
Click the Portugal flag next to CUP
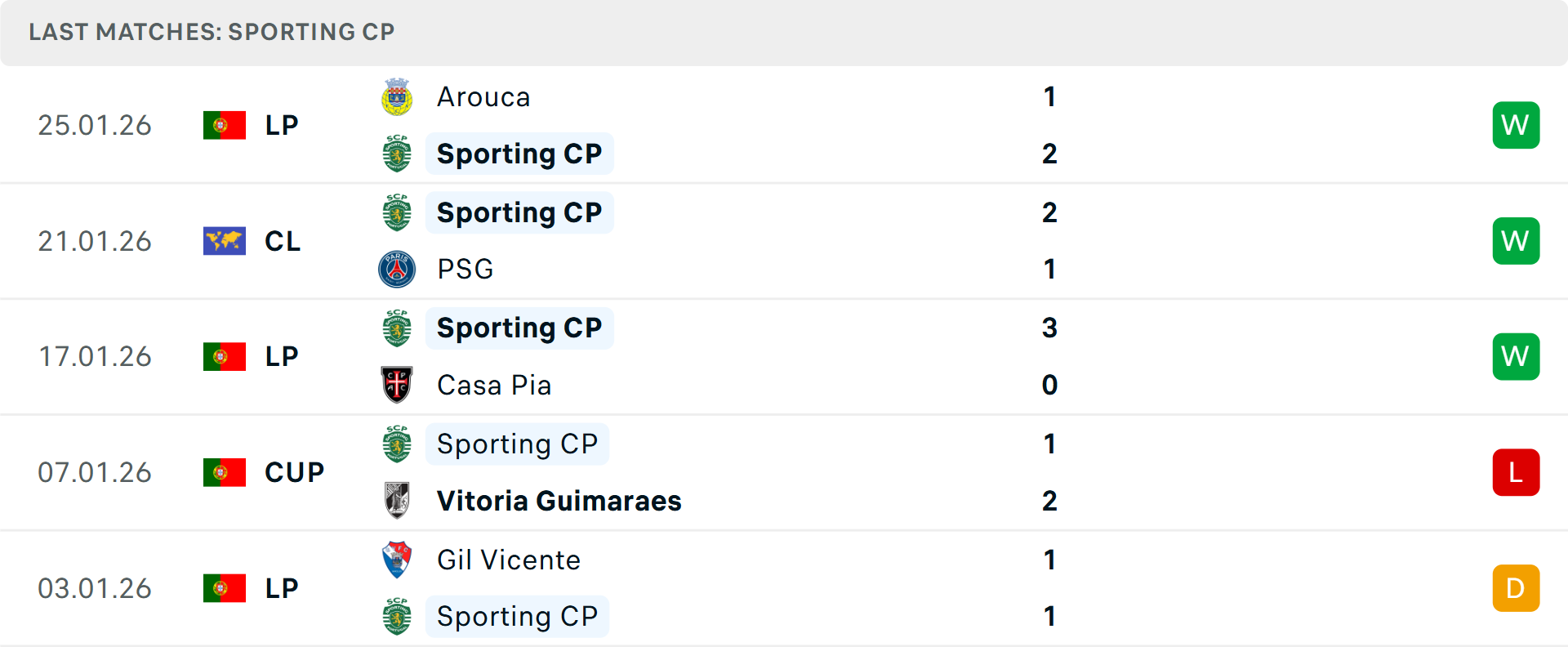224,472
